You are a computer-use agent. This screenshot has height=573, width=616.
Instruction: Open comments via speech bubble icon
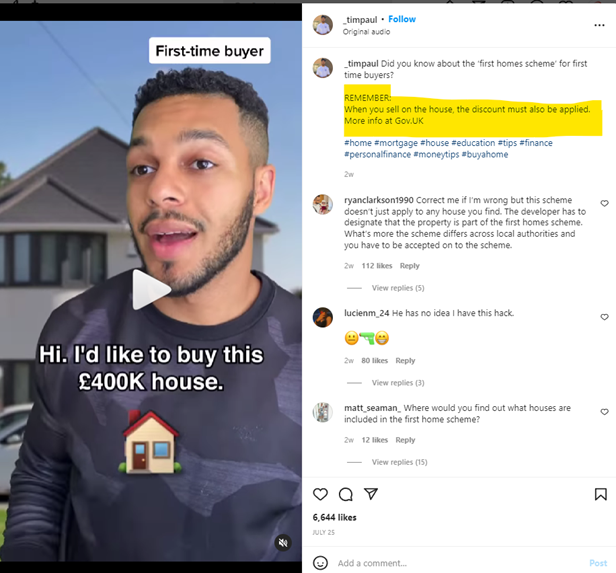coord(346,494)
